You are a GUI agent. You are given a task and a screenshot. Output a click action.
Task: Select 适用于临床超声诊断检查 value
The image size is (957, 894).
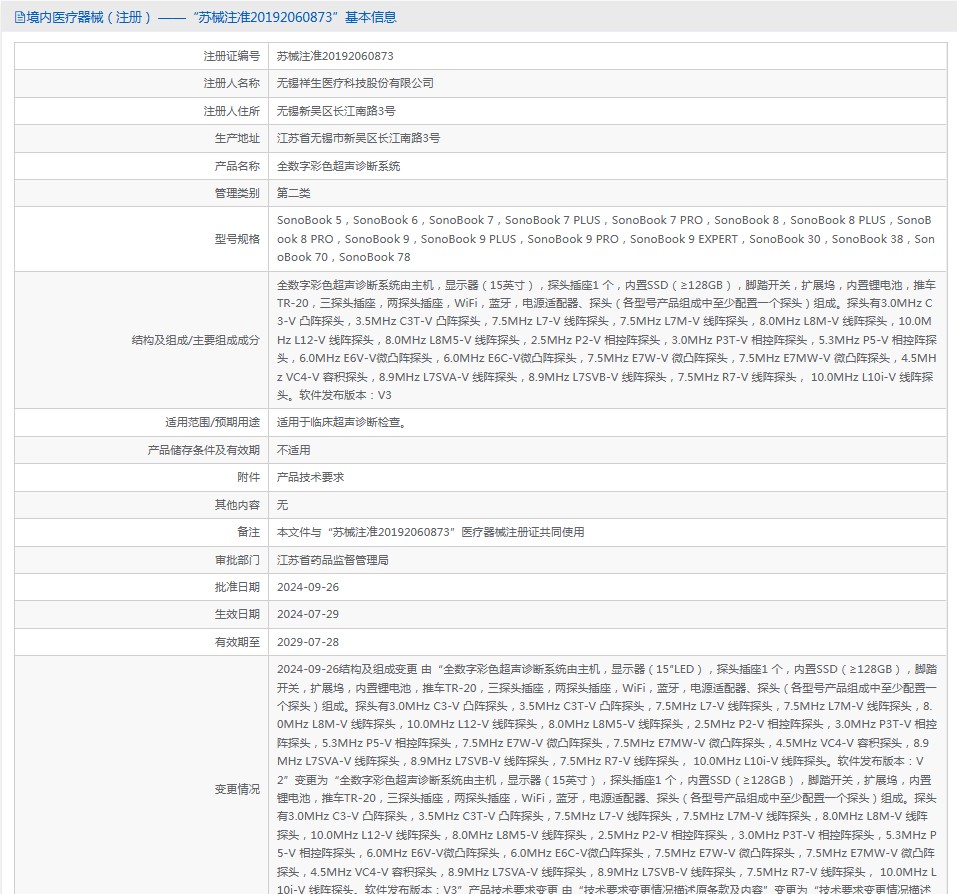click(342, 422)
